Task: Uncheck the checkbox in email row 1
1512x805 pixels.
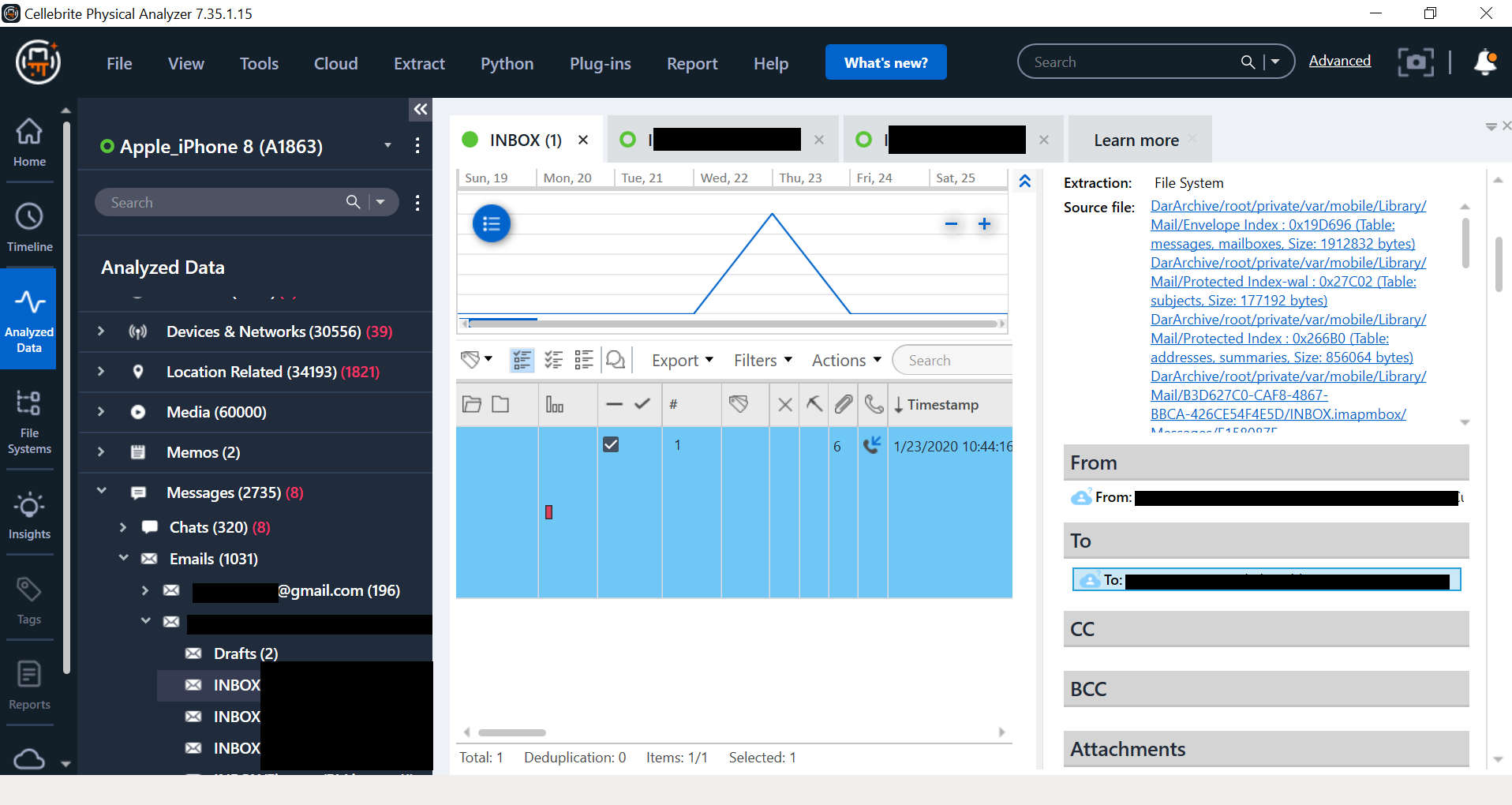Action: pos(611,444)
